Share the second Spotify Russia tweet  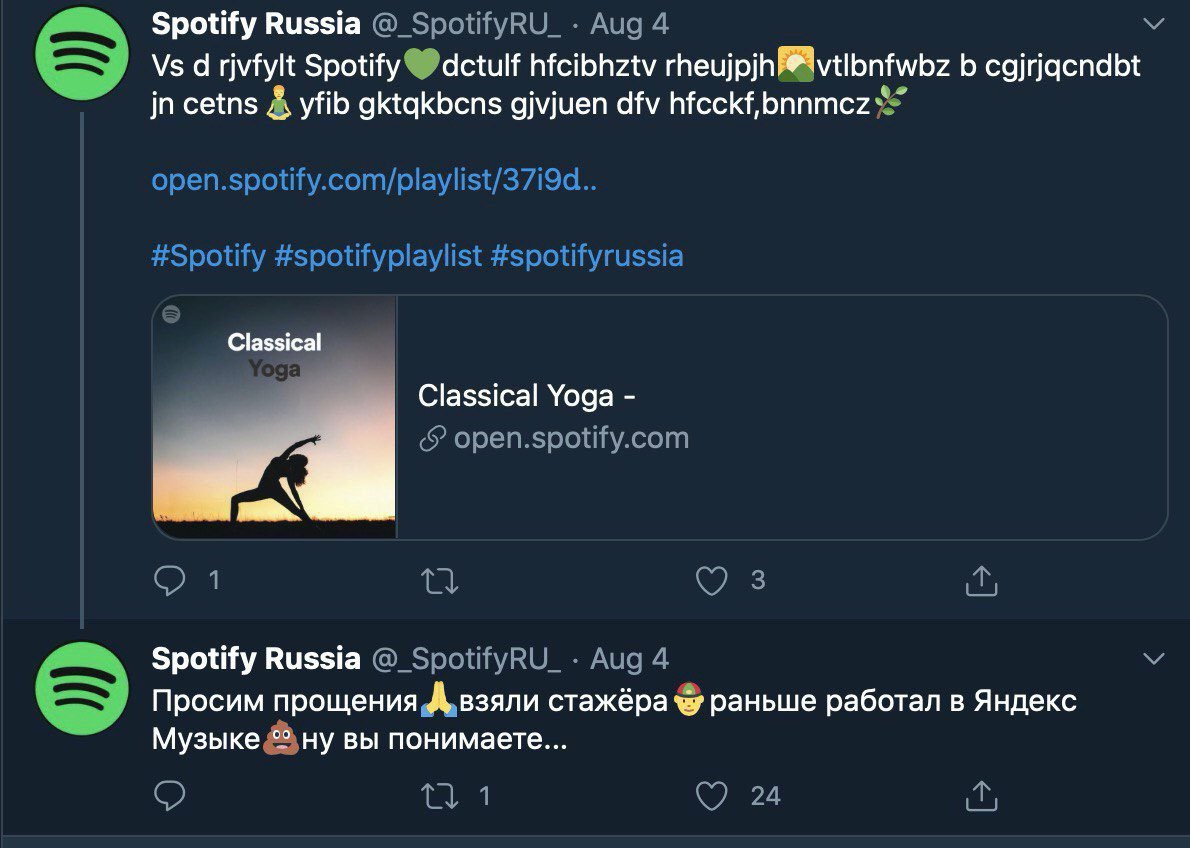[x=981, y=796]
